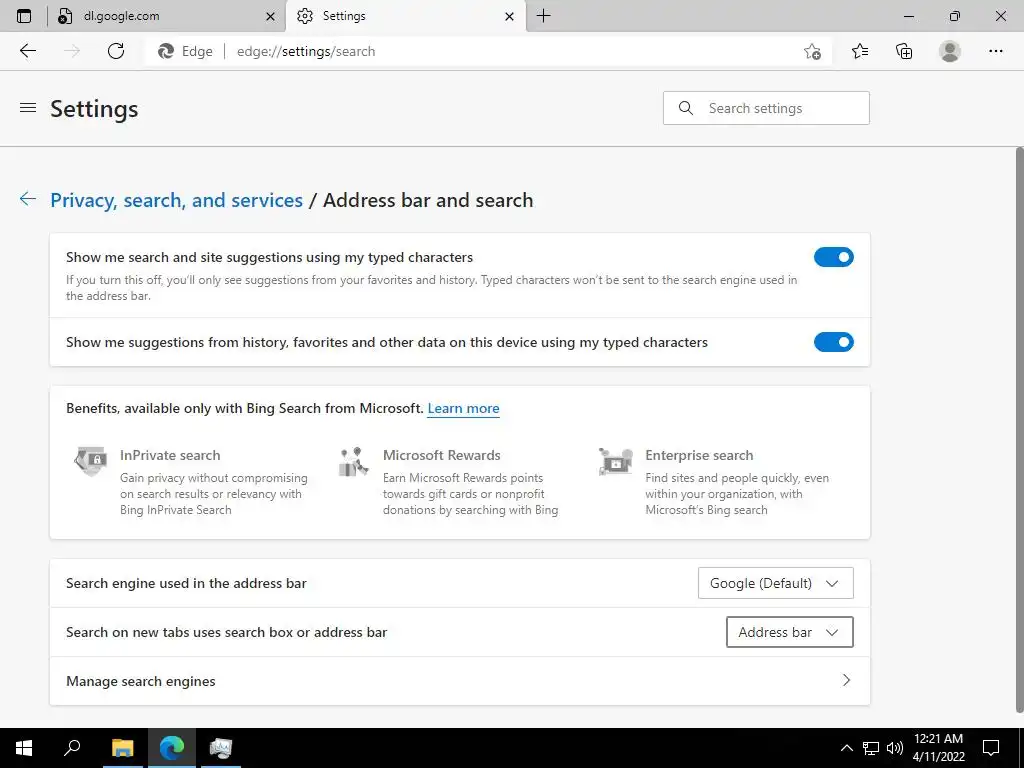Open the Collections icon
The image size is (1024, 768).
pyautogui.click(x=904, y=51)
